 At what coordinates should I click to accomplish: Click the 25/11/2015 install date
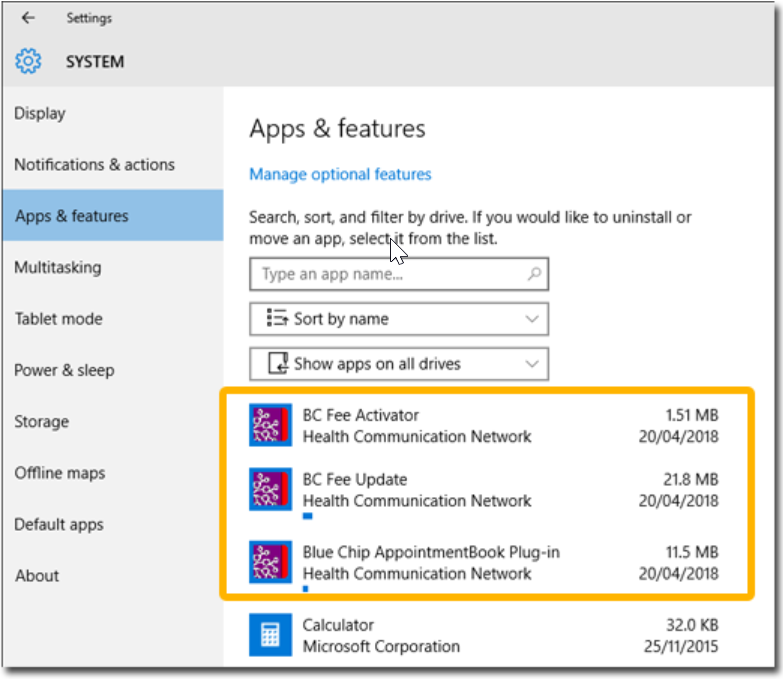[x=681, y=646]
